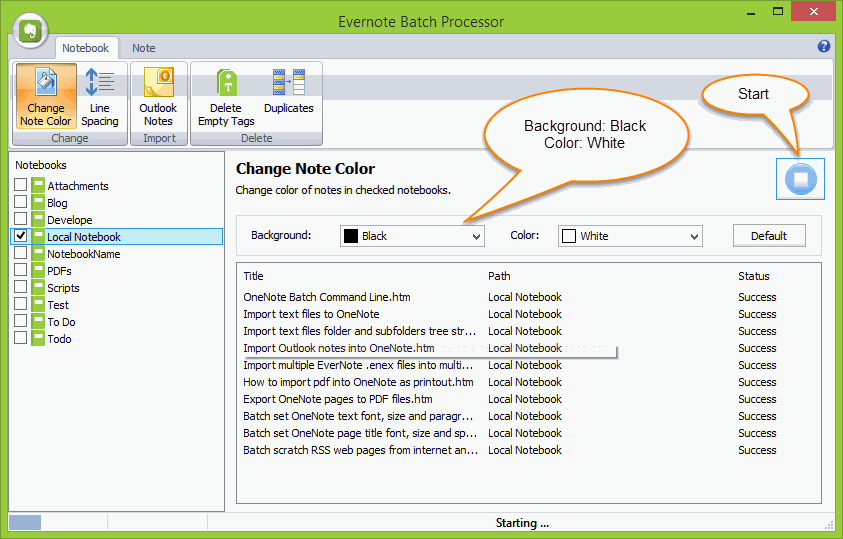Image resolution: width=843 pixels, height=539 pixels.
Task: Click the Default button
Action: (x=769, y=236)
